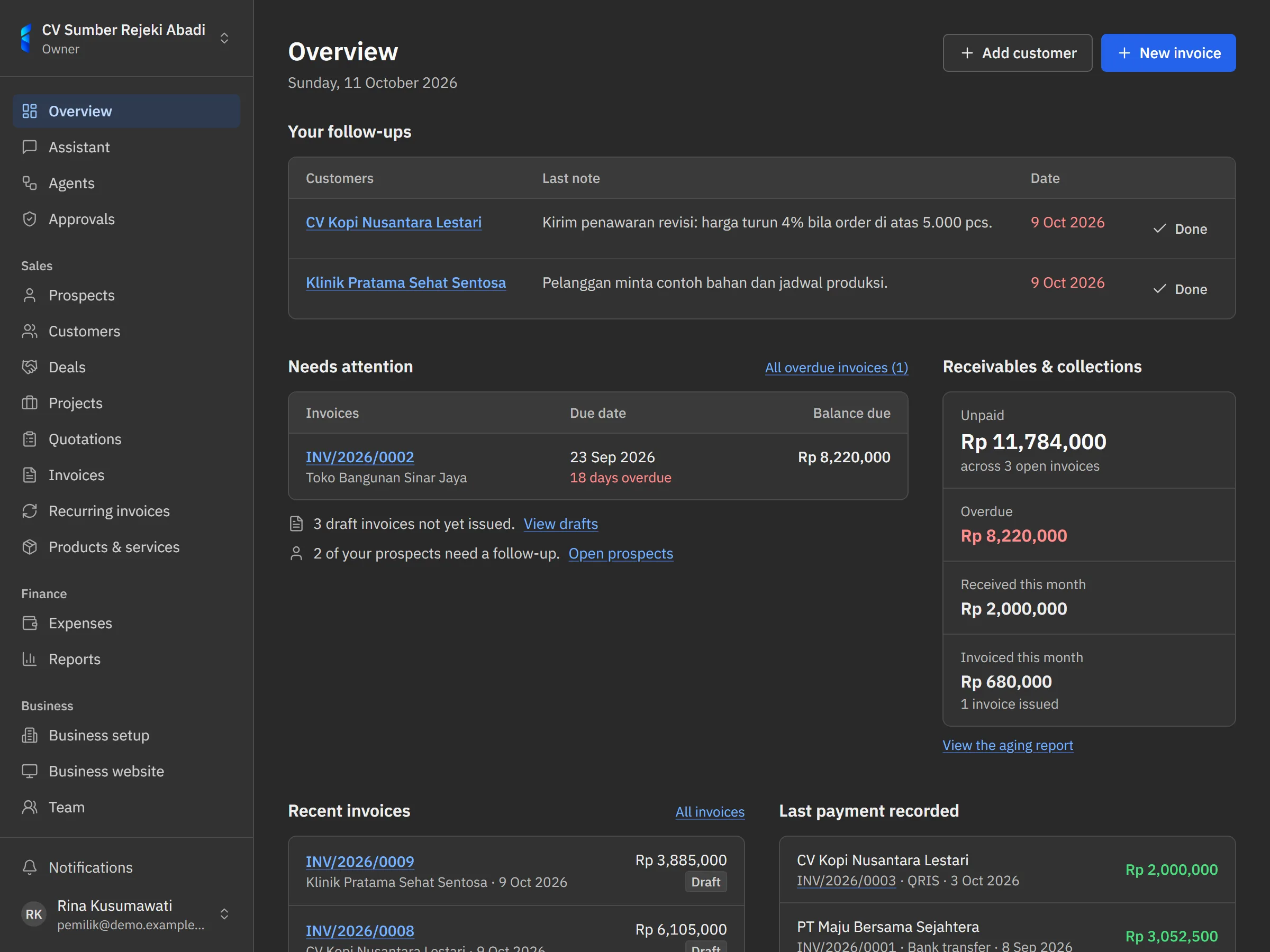
Task: Click the Projects briefcase icon
Action: point(29,404)
